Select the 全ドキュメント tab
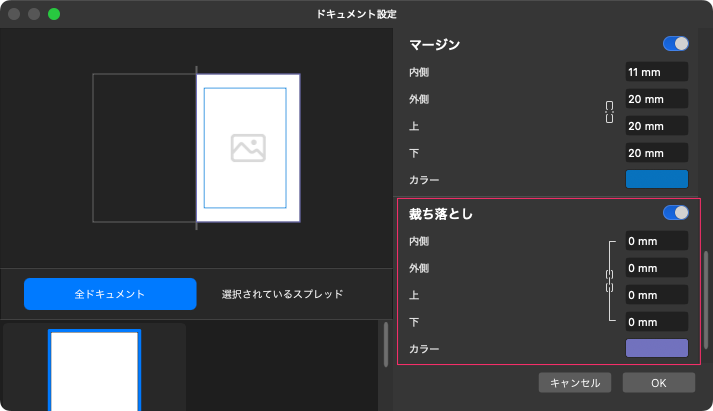 [110, 294]
